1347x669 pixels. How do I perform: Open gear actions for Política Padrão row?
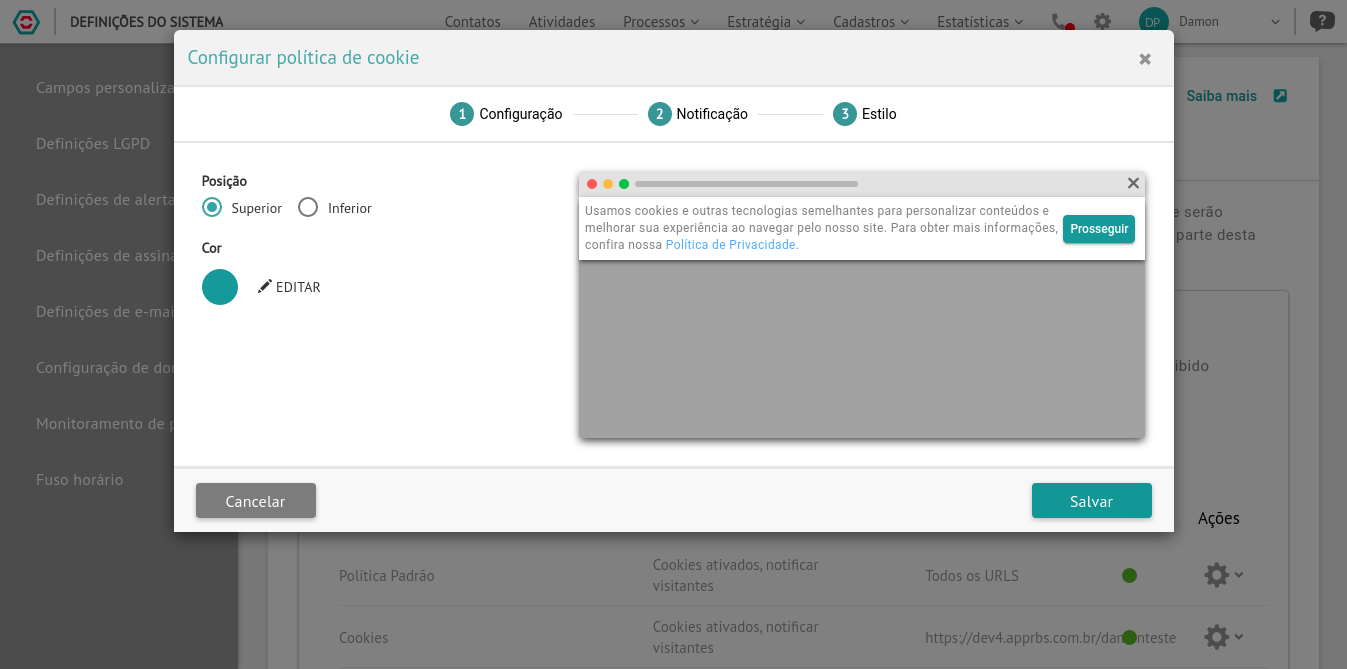1216,575
